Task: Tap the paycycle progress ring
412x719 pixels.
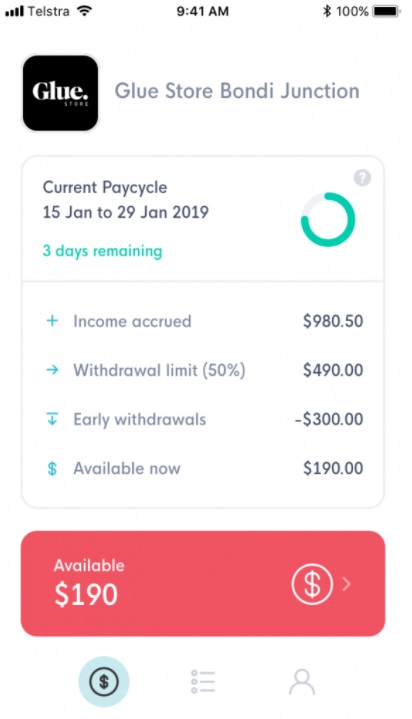Action: [x=328, y=219]
